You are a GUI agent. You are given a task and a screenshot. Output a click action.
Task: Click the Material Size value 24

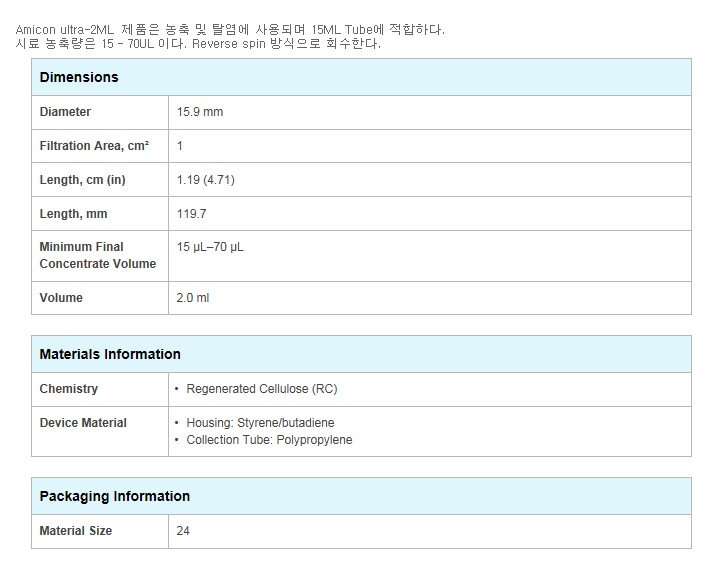pos(183,531)
